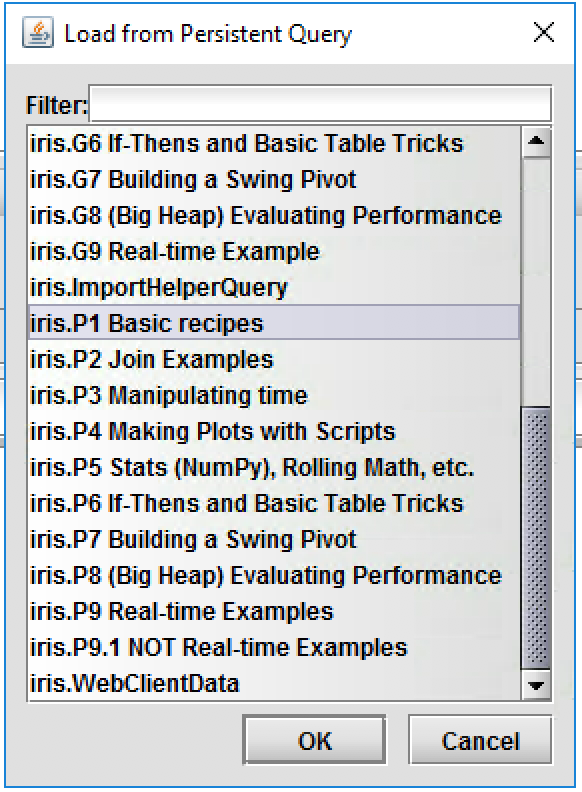This screenshot has height=792, width=582.
Task: Choose iris.WebClientData query
Action: 274,683
